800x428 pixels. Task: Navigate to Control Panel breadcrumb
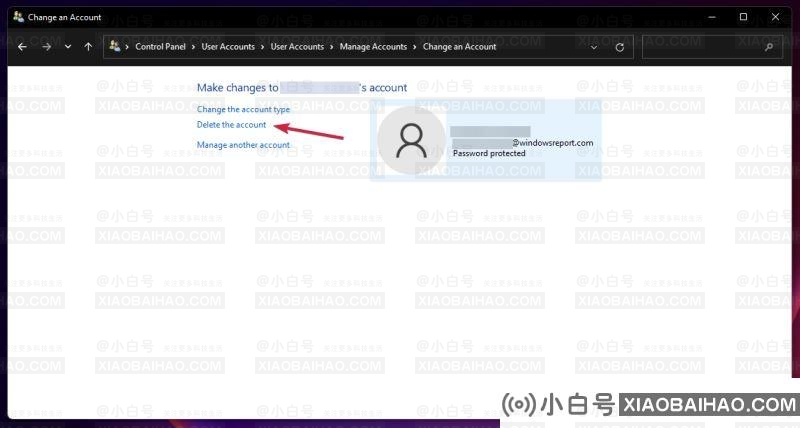pos(160,46)
